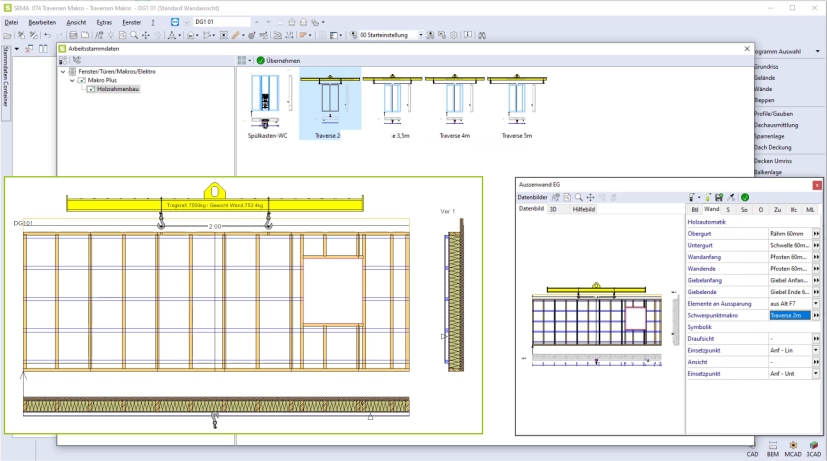Collapse the Fenster/Türen/Makros/Elektro tree node
The width and height of the screenshot is (827, 461).
pos(62,72)
